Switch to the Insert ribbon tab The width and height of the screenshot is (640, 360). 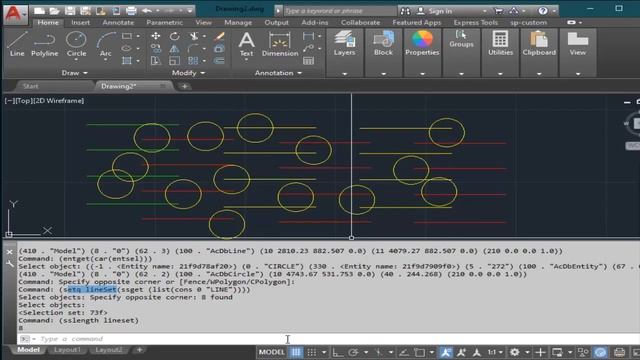(80, 22)
